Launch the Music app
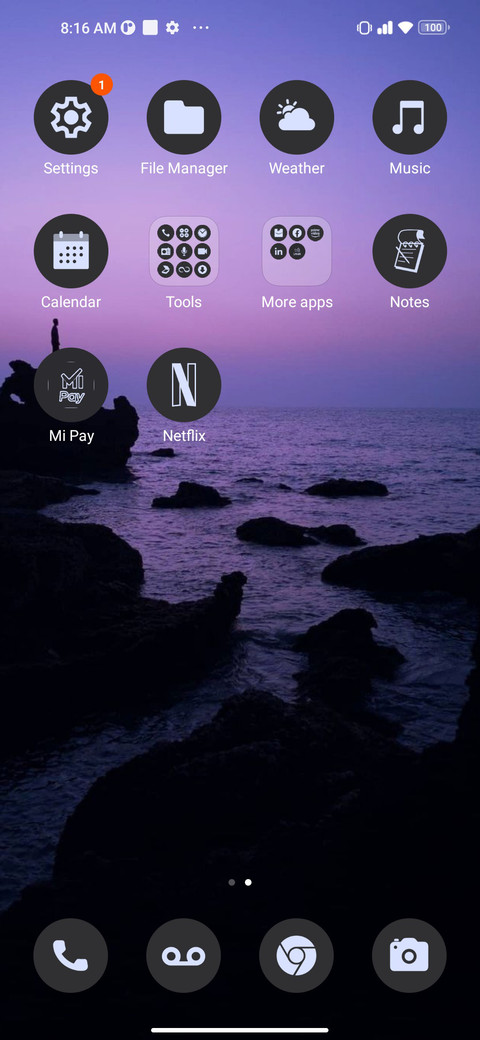 (410, 117)
